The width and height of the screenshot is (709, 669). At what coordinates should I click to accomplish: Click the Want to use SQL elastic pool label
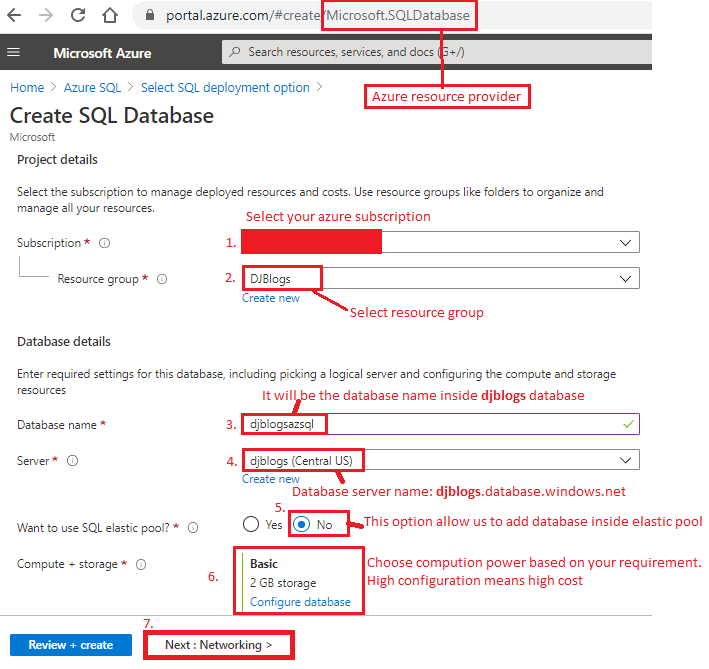click(x=93, y=528)
